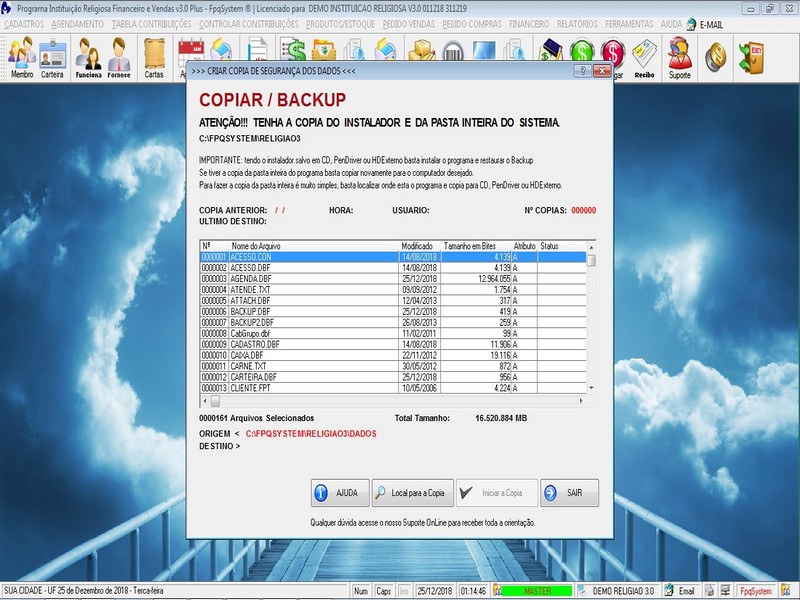The width and height of the screenshot is (800, 600).
Task: Open the Membro registration icon
Action: tap(22, 58)
